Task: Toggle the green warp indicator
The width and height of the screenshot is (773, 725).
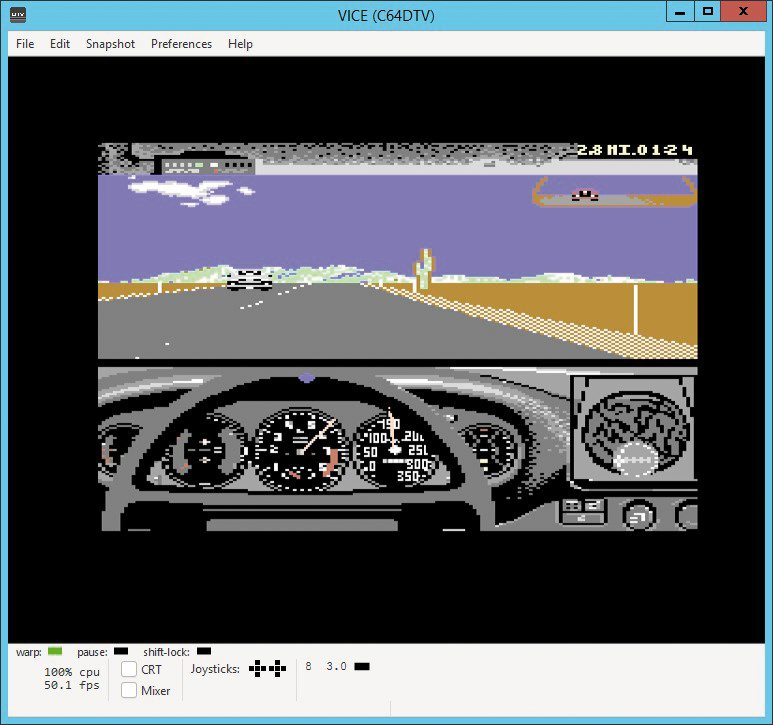Action: [55, 651]
